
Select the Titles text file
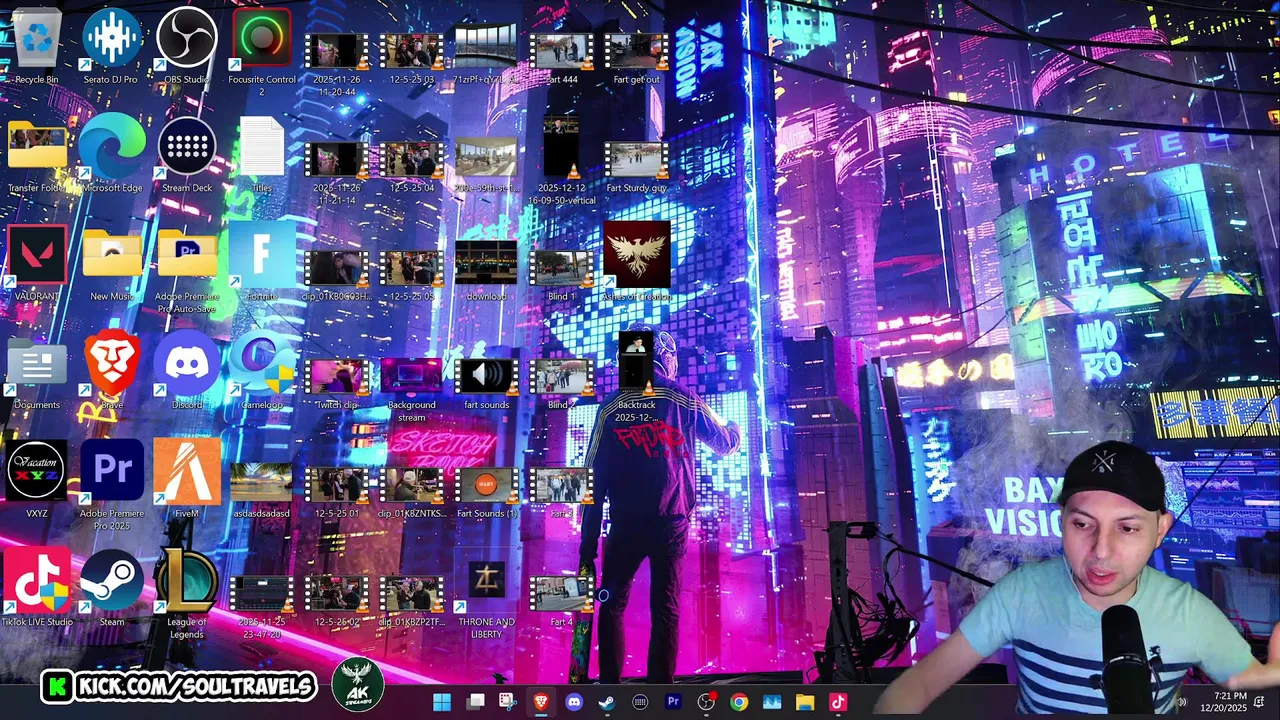pos(261,155)
